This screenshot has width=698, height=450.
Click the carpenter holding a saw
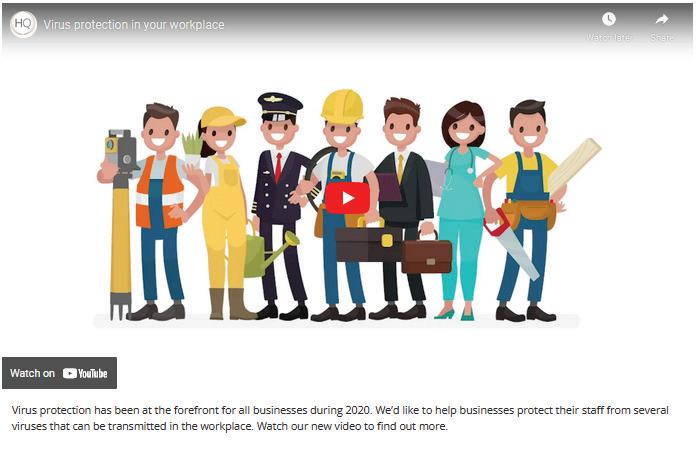click(x=528, y=209)
